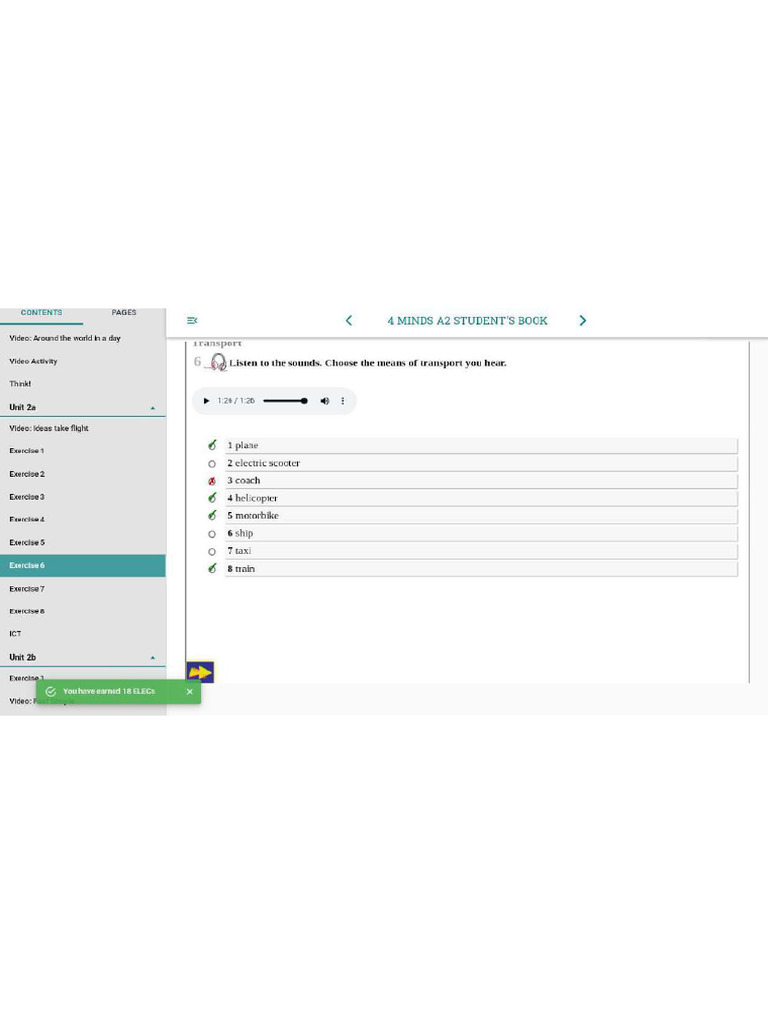The height and width of the screenshot is (1024, 768).
Task: Click the '5 motorbike' answer row
Action: tap(481, 516)
